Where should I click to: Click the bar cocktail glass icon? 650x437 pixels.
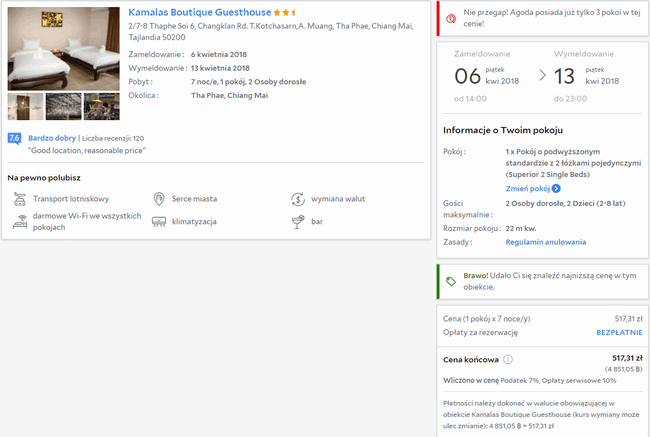pos(298,222)
